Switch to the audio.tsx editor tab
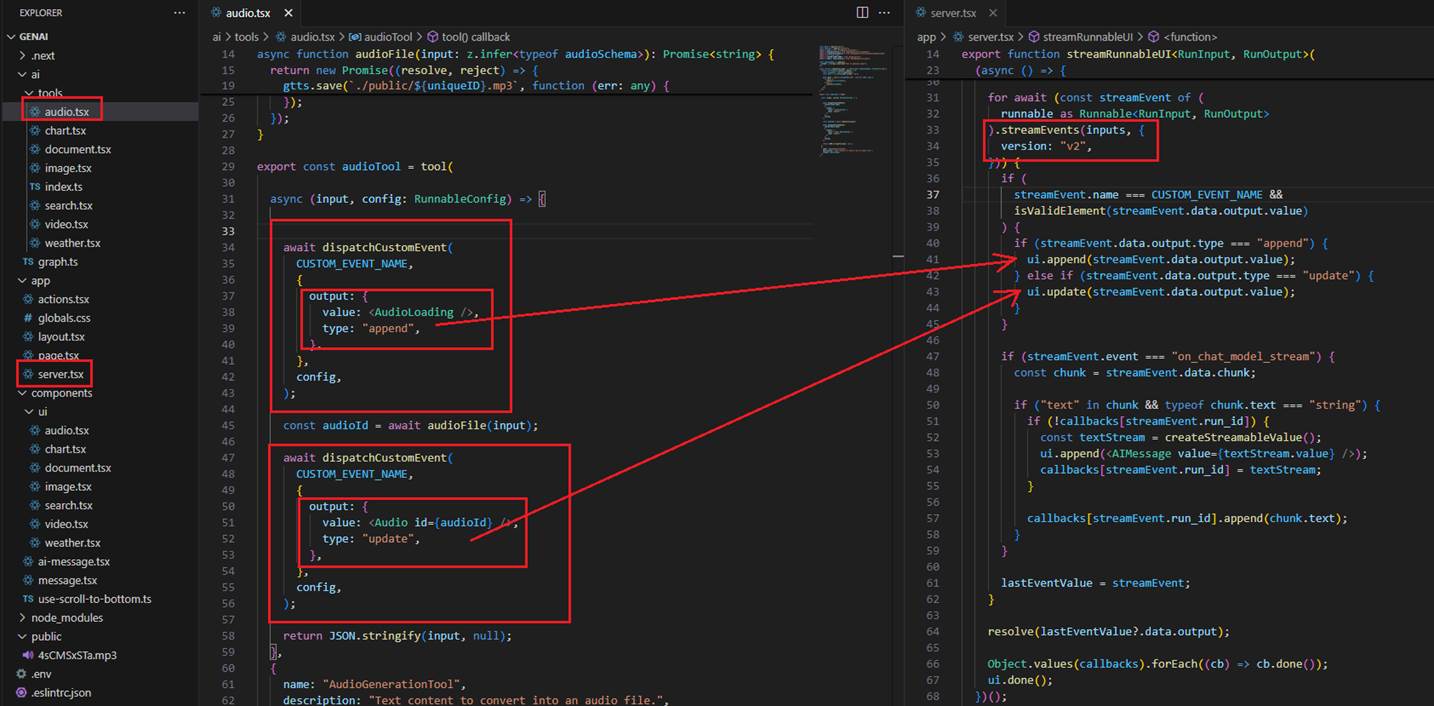Viewport: 1434px width, 706px height. pos(251,13)
